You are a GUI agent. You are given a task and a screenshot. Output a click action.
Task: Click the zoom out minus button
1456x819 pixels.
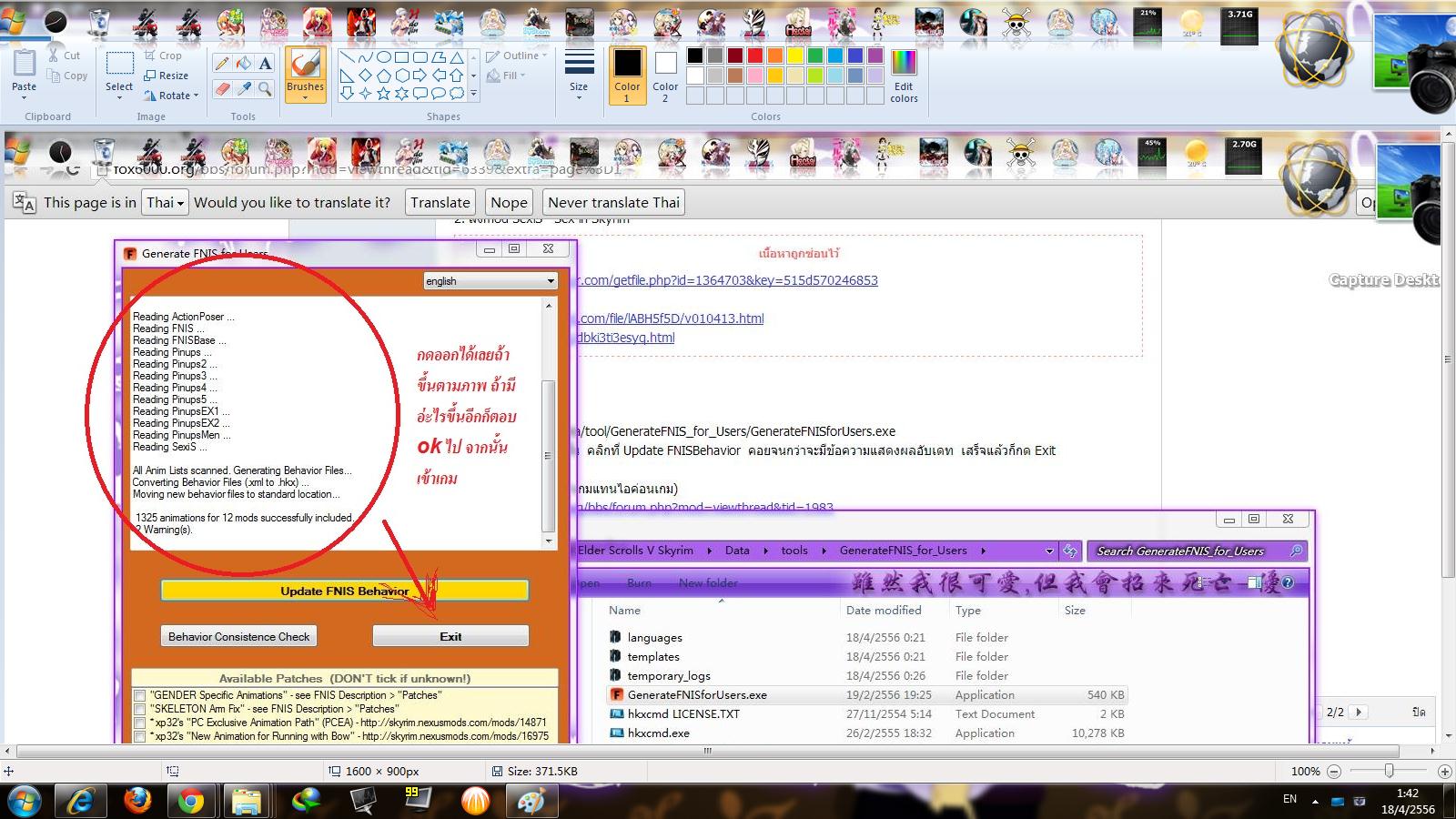[x=1334, y=771]
